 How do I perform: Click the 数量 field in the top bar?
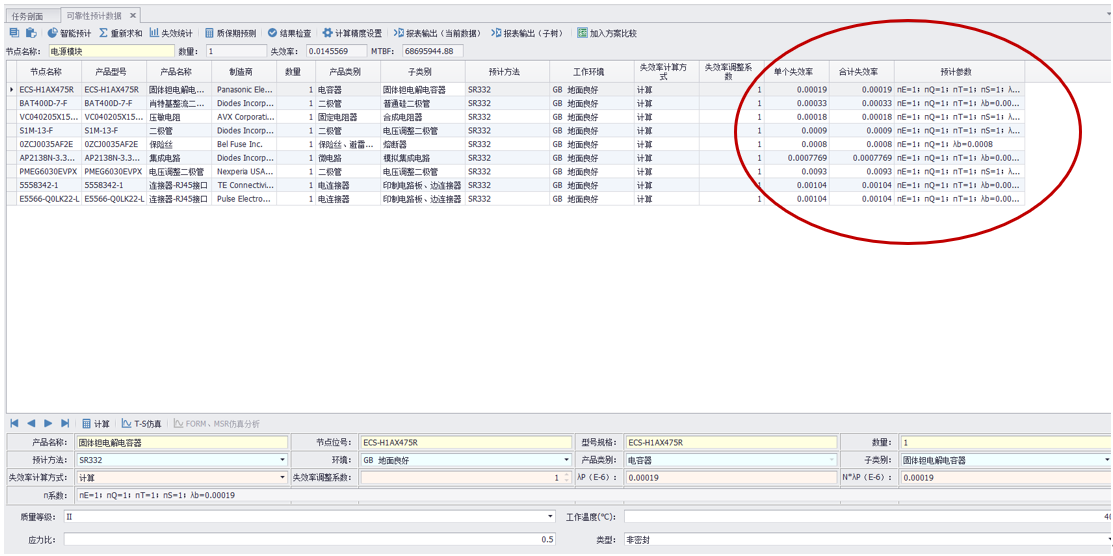(x=235, y=51)
